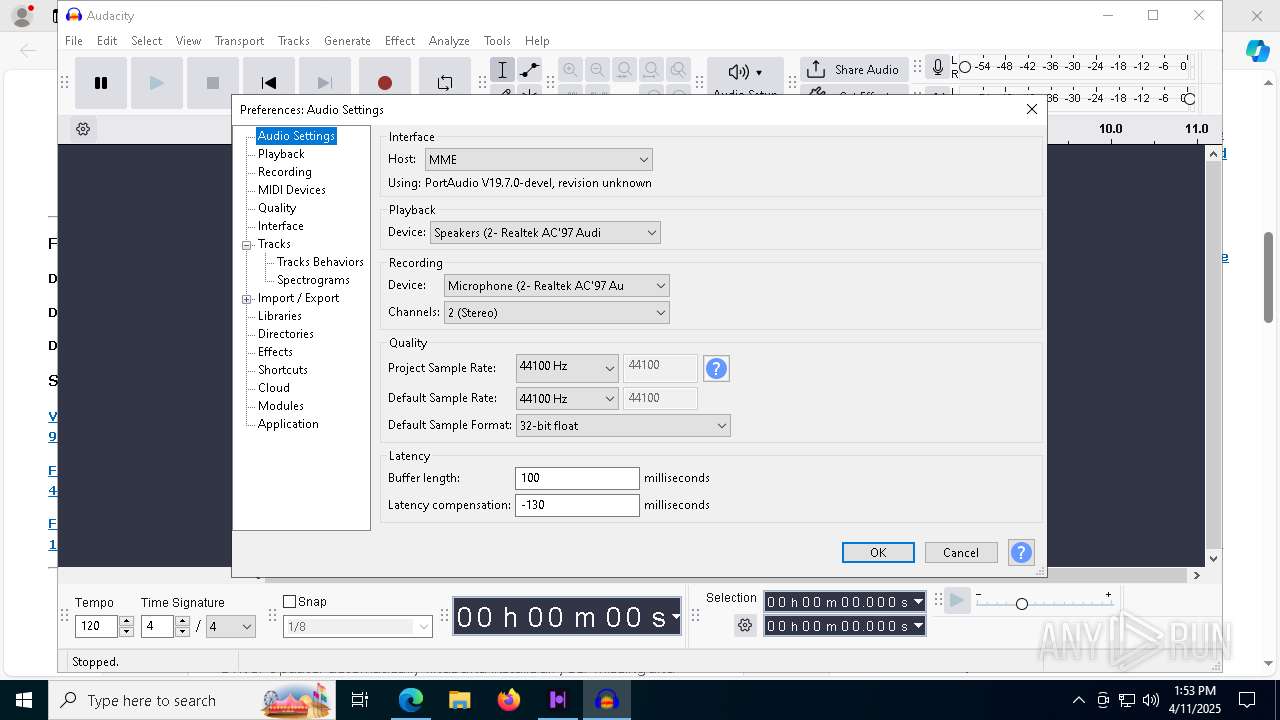Select Recording in preferences tree
1280x720 pixels.
point(285,172)
